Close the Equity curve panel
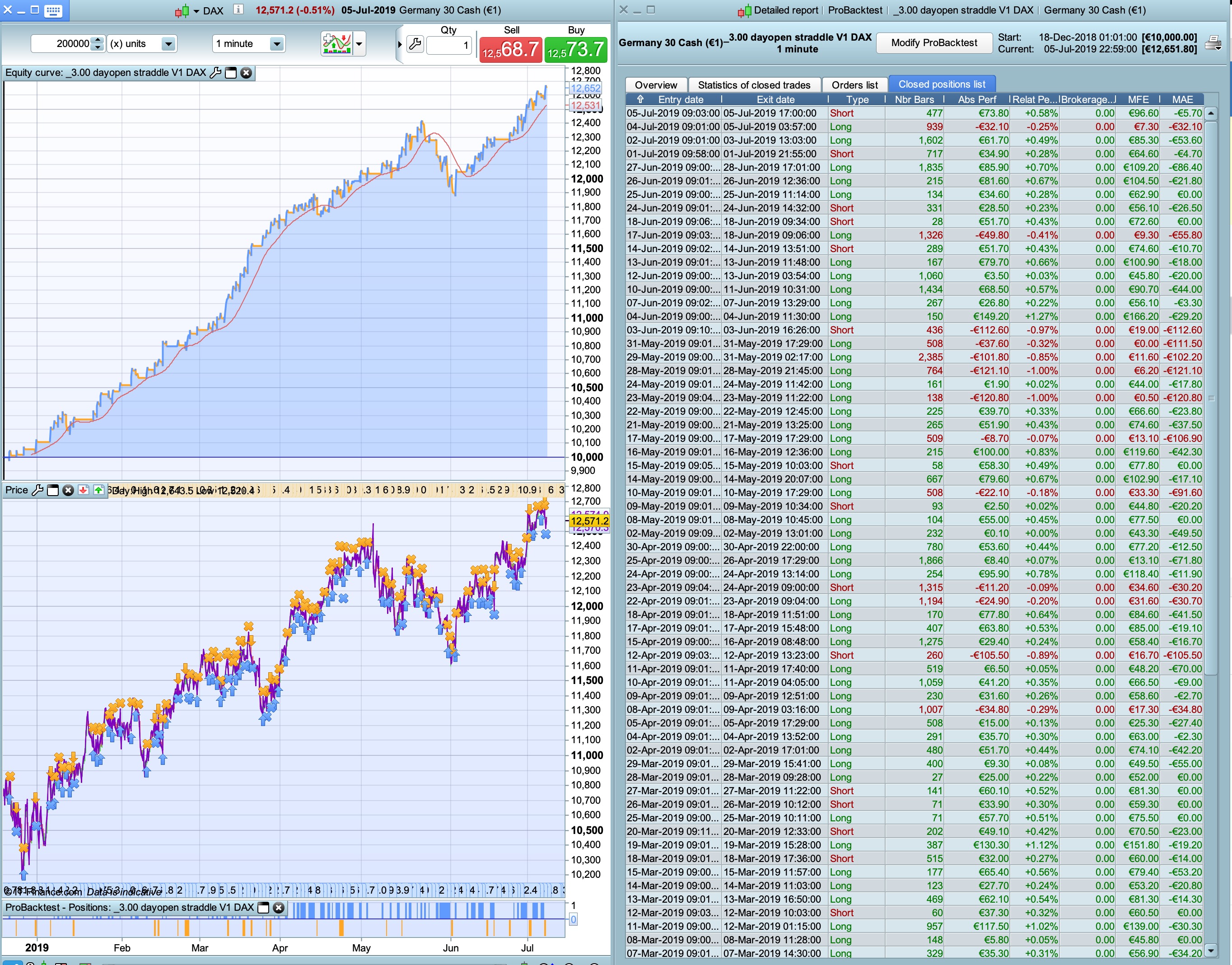The height and width of the screenshot is (965, 1232). click(x=246, y=73)
